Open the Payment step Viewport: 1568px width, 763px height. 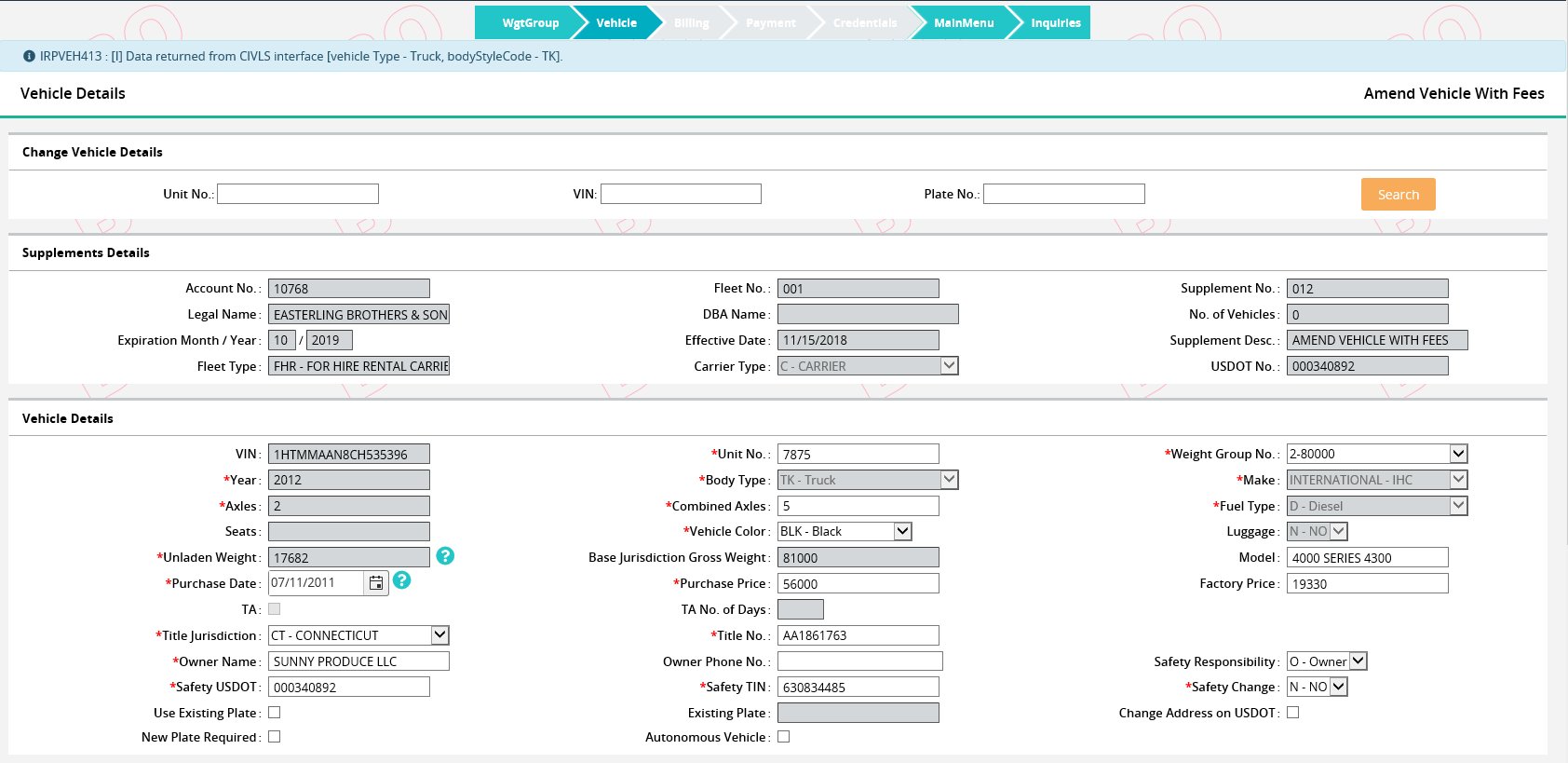pos(770,22)
